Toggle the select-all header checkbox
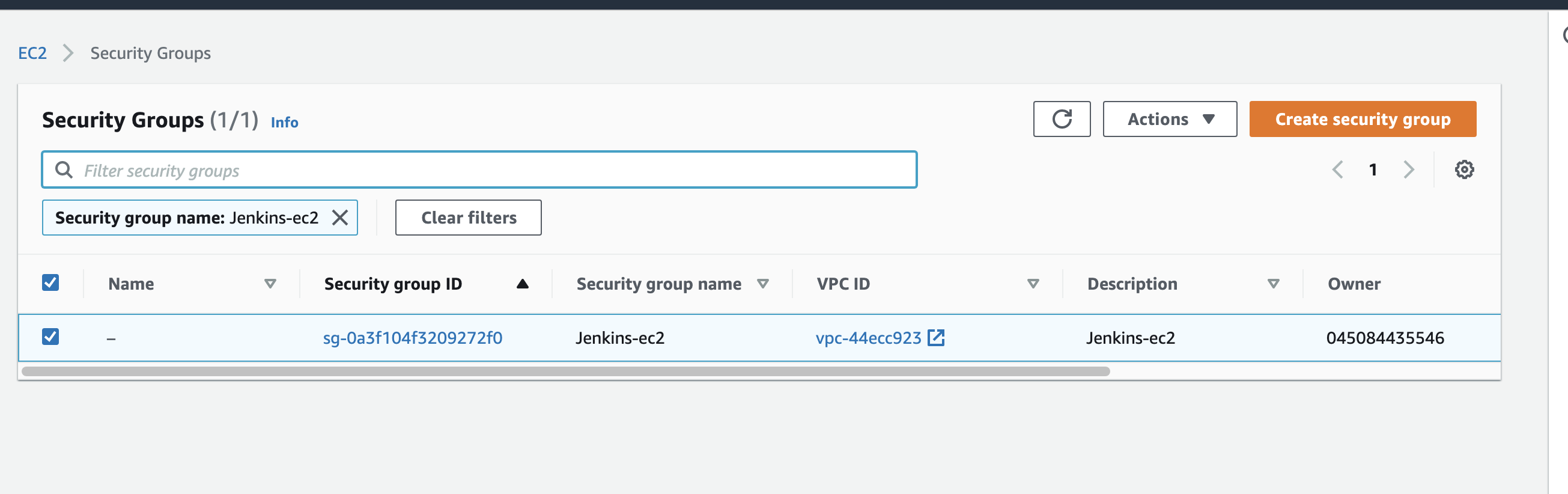Screen dimensions: 1568x494 click(50, 282)
